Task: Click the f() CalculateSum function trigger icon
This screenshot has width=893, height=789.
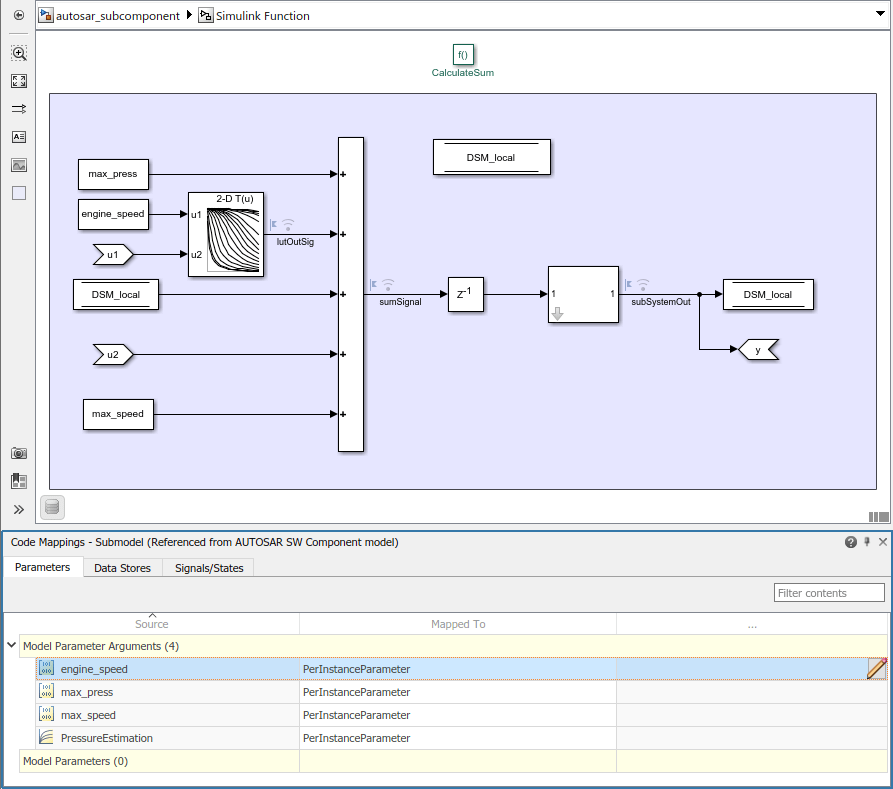Action: 463,55
